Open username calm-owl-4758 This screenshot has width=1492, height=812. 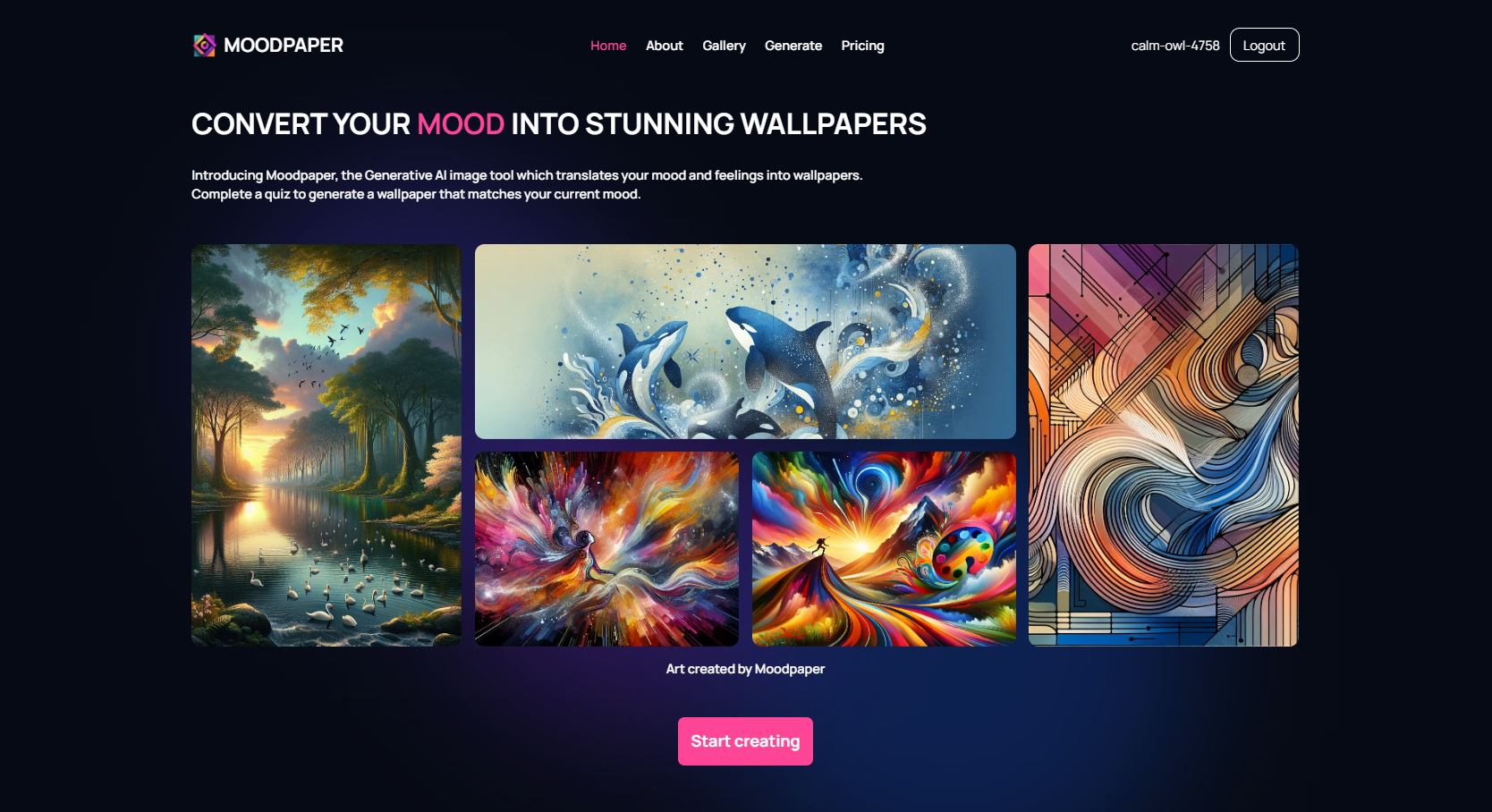(1175, 46)
